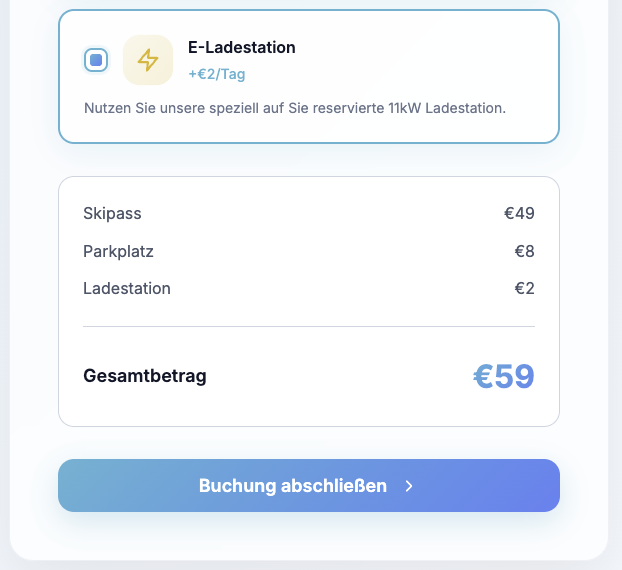Click the €59 total amount
The height and width of the screenshot is (570, 622).
coord(503,377)
